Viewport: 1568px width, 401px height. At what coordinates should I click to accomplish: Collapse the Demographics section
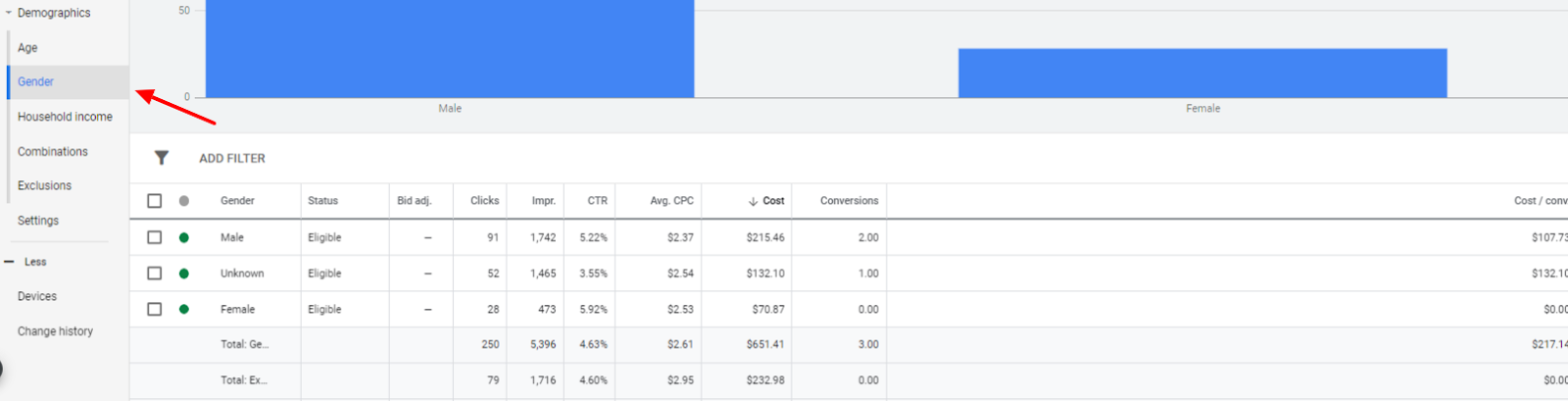point(9,13)
